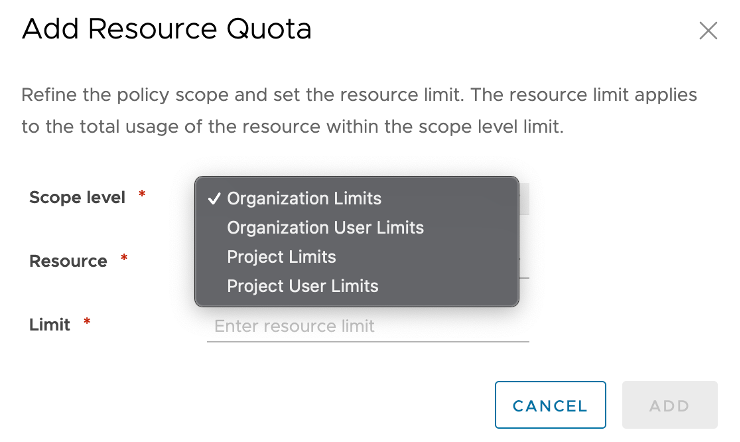This screenshot has height=442, width=740.
Task: Pick Project Limits from the list
Action: 281,257
